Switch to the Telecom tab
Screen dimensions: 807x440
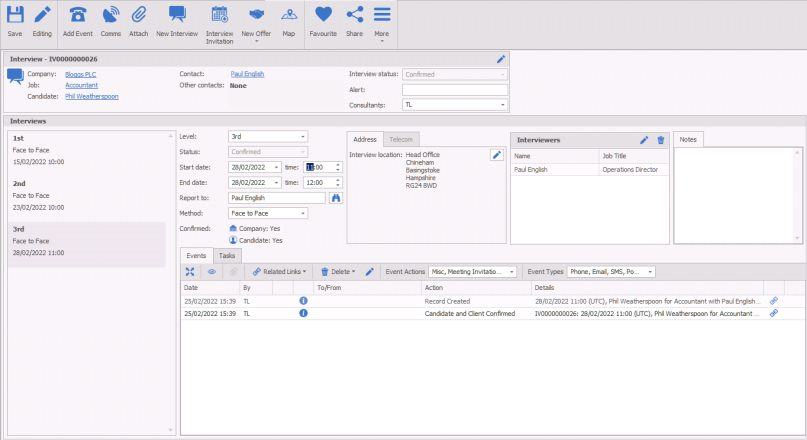coord(403,139)
